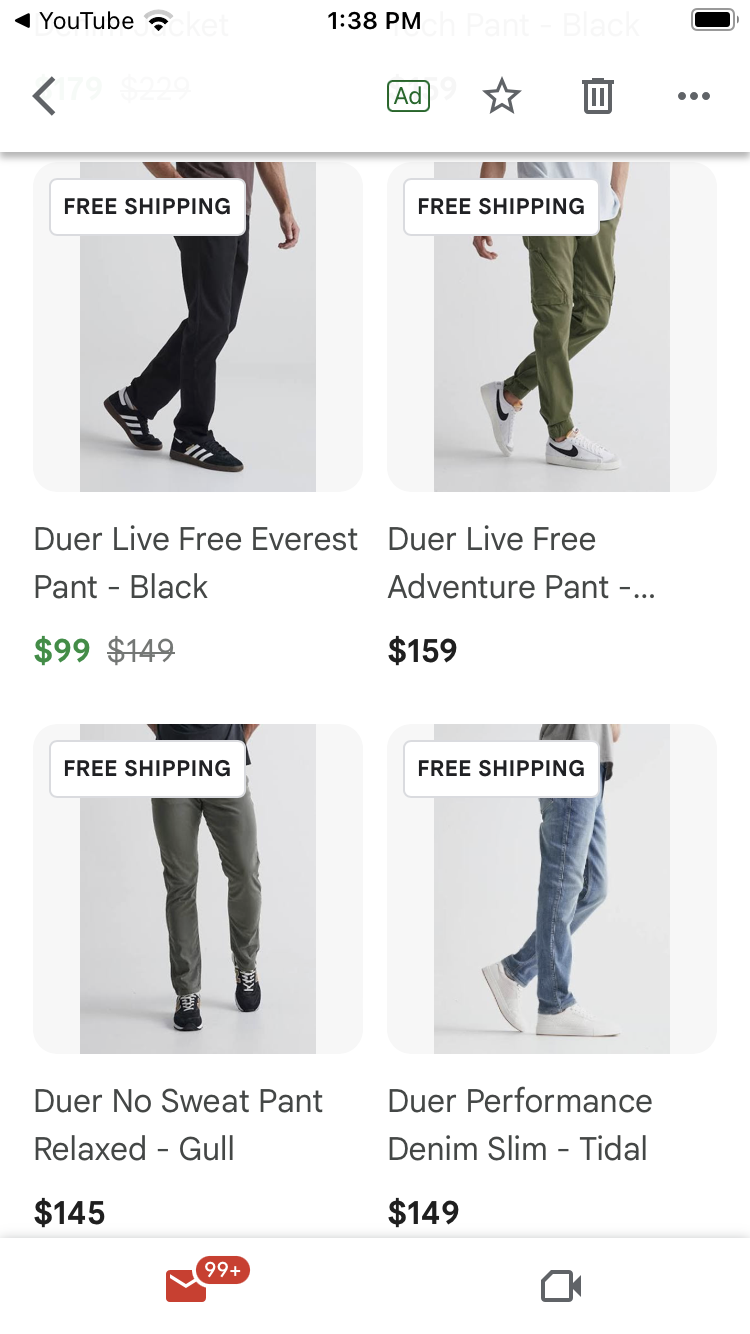Viewport: 750px width, 1334px height.
Task: Open the three-dot more options menu
Action: tap(693, 96)
